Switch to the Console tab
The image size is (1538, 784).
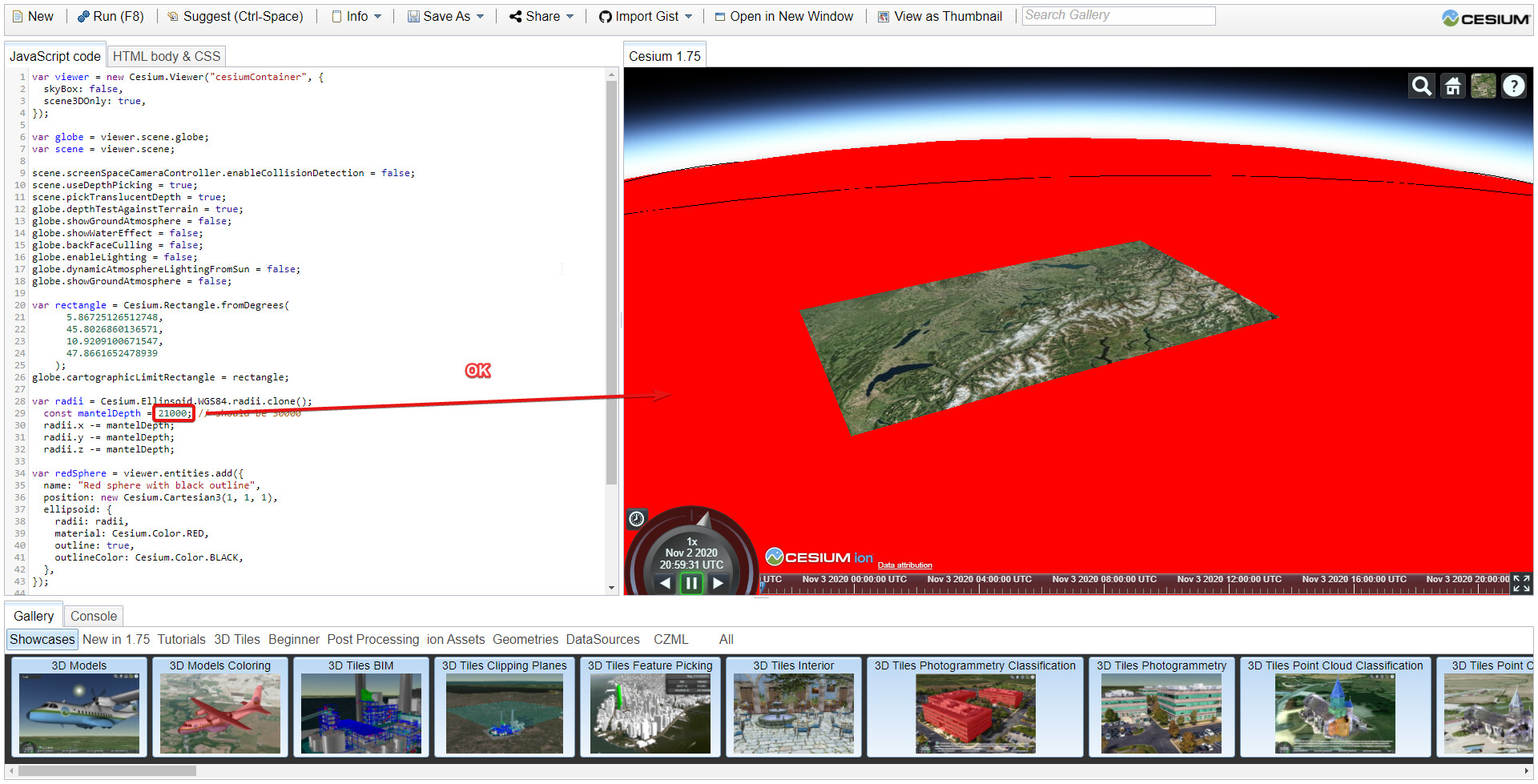click(94, 616)
